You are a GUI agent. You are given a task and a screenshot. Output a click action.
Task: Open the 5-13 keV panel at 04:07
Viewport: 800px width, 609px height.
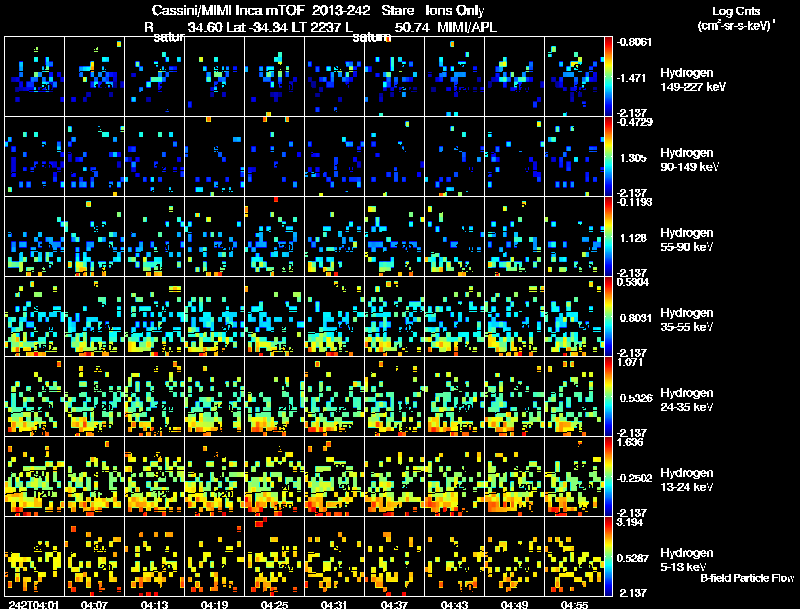tap(94, 556)
